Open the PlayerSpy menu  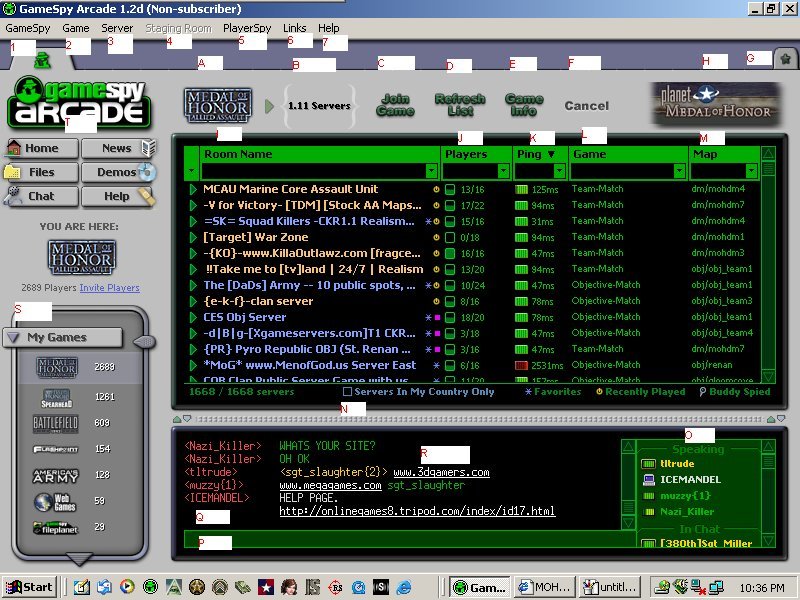pyautogui.click(x=247, y=29)
